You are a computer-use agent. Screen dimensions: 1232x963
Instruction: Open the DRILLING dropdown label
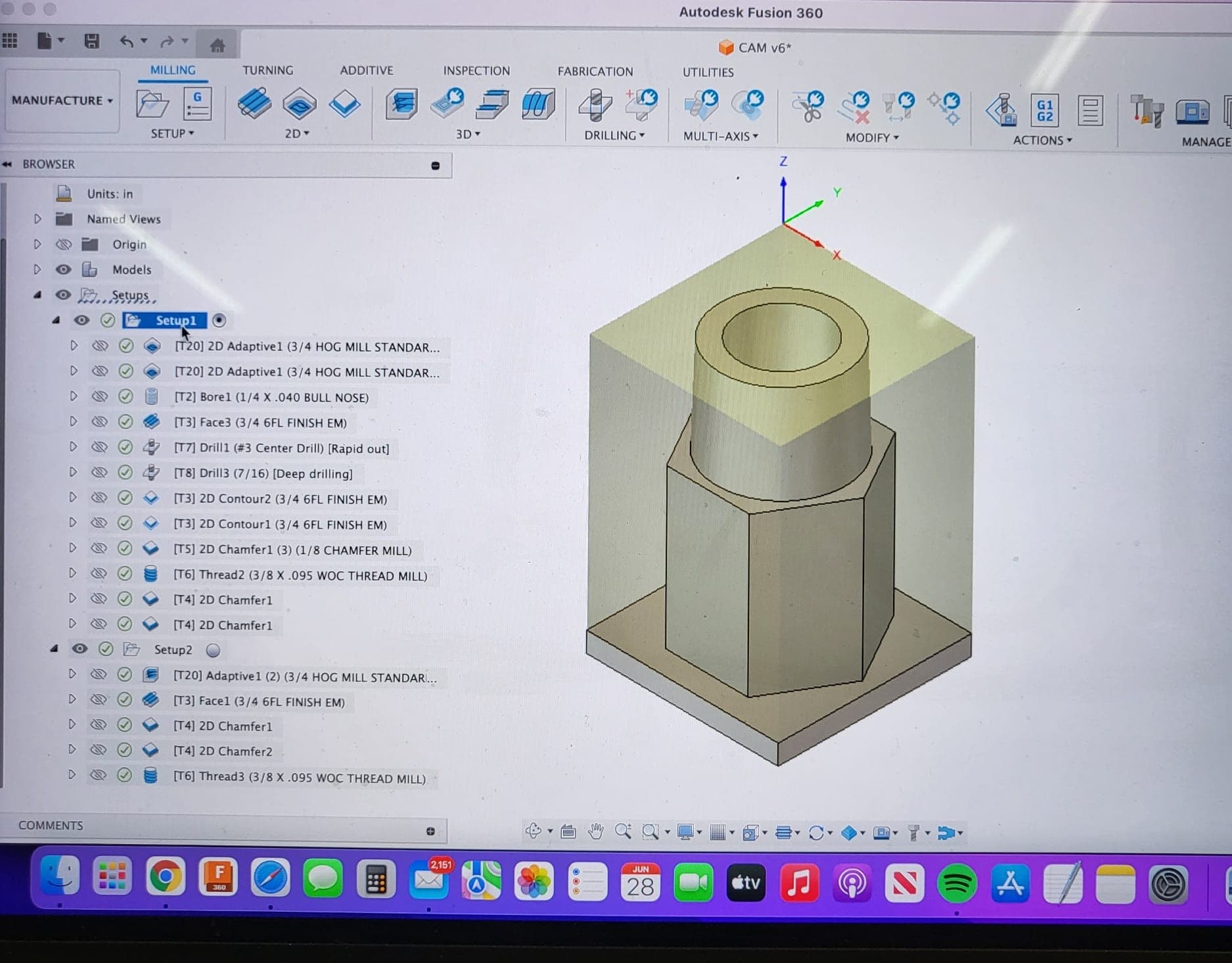coord(614,135)
